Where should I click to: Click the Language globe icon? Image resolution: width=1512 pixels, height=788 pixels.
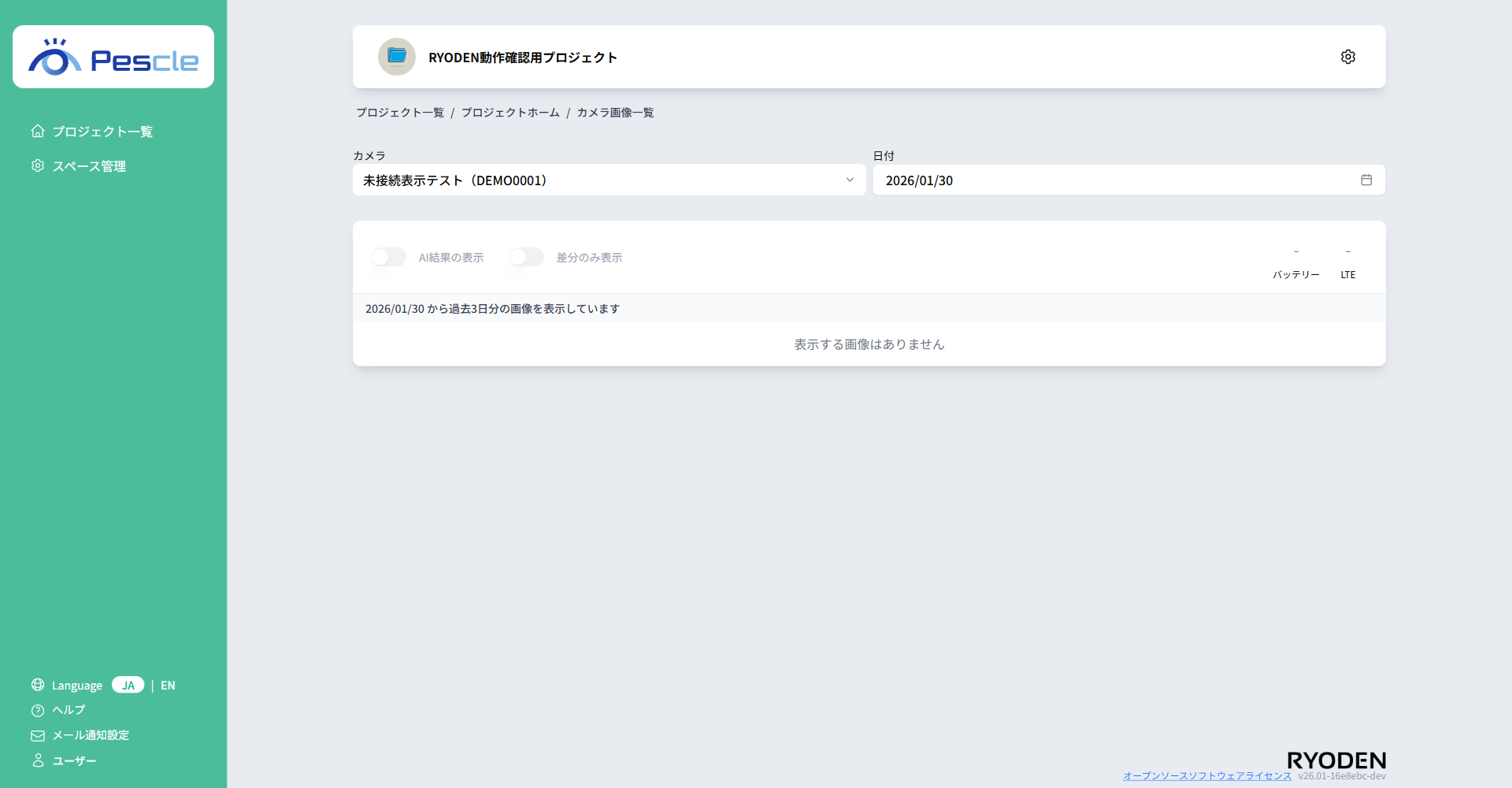(37, 685)
